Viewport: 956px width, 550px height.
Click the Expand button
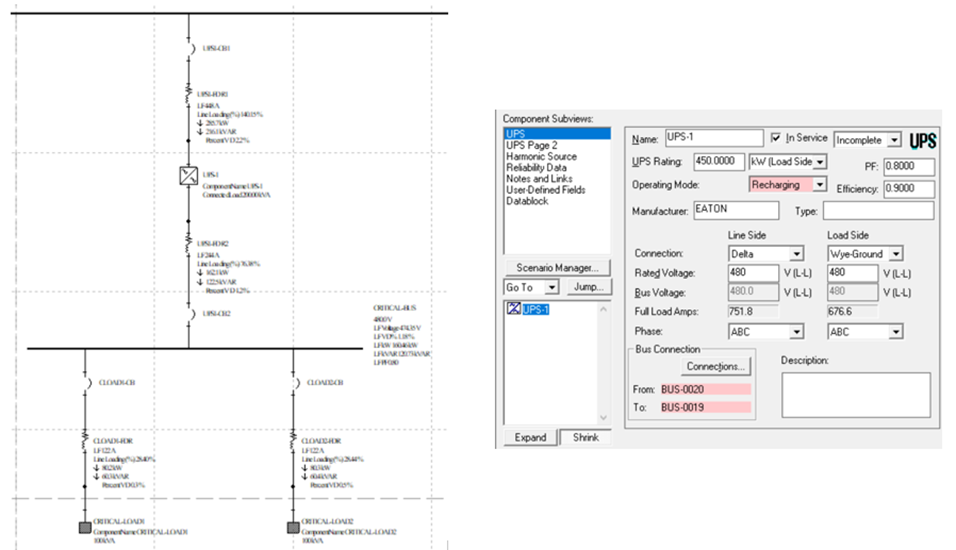pyautogui.click(x=530, y=438)
